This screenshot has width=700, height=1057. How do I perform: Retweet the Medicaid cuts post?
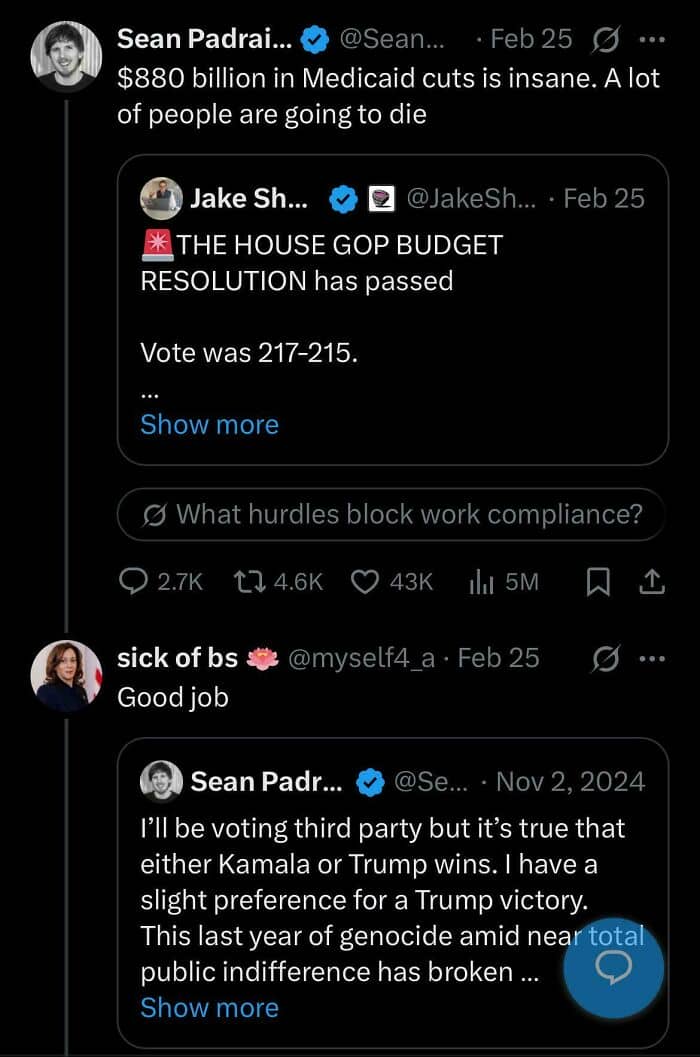246,581
